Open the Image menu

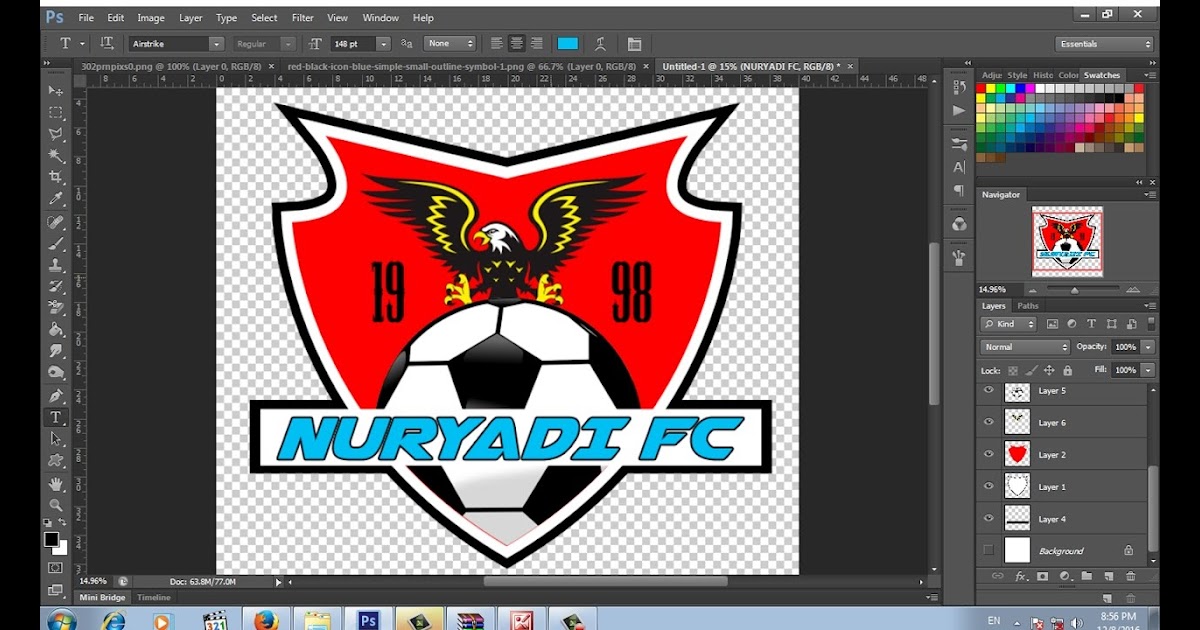[x=151, y=18]
